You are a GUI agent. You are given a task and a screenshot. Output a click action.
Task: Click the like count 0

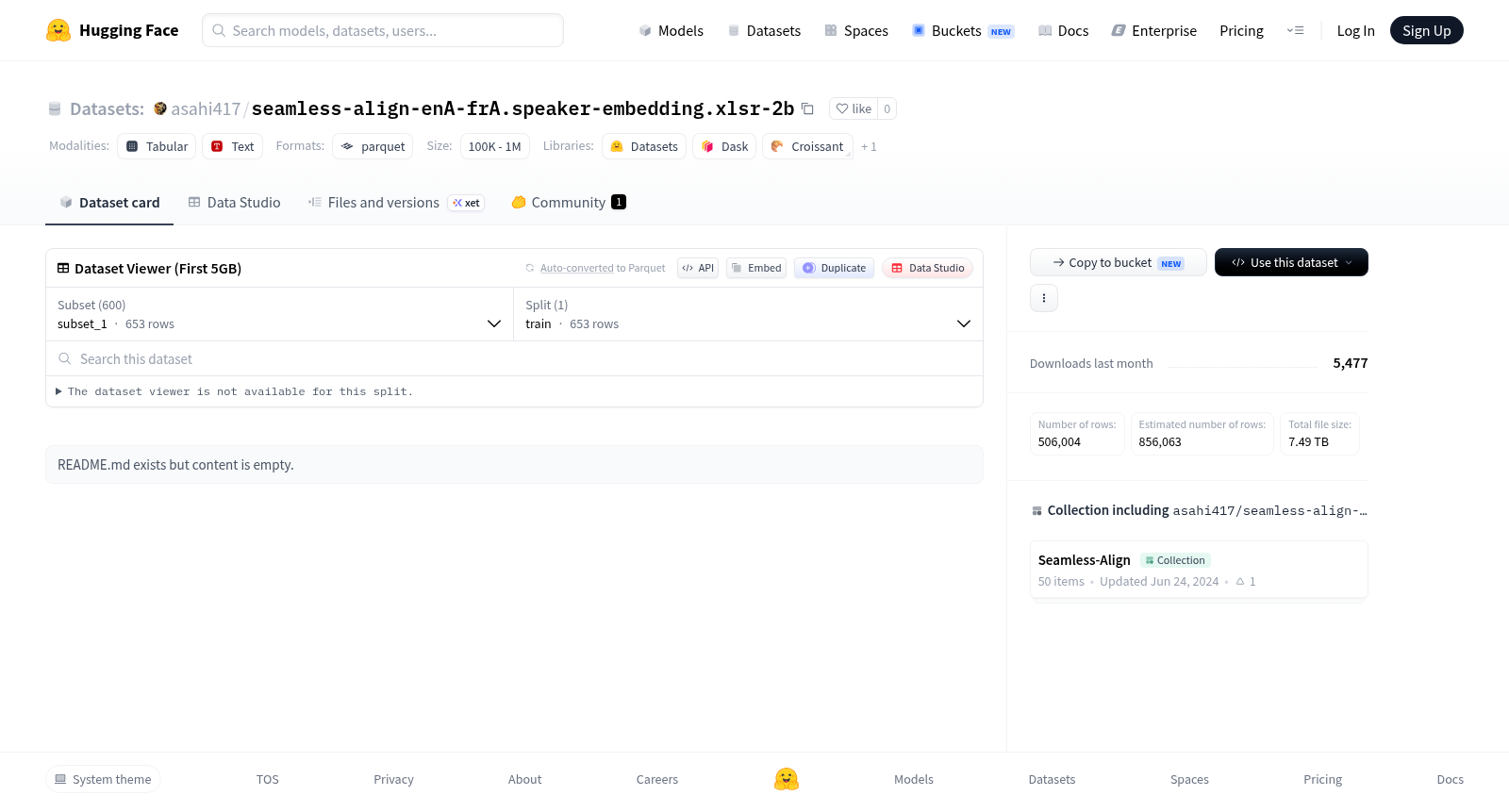[x=887, y=108]
